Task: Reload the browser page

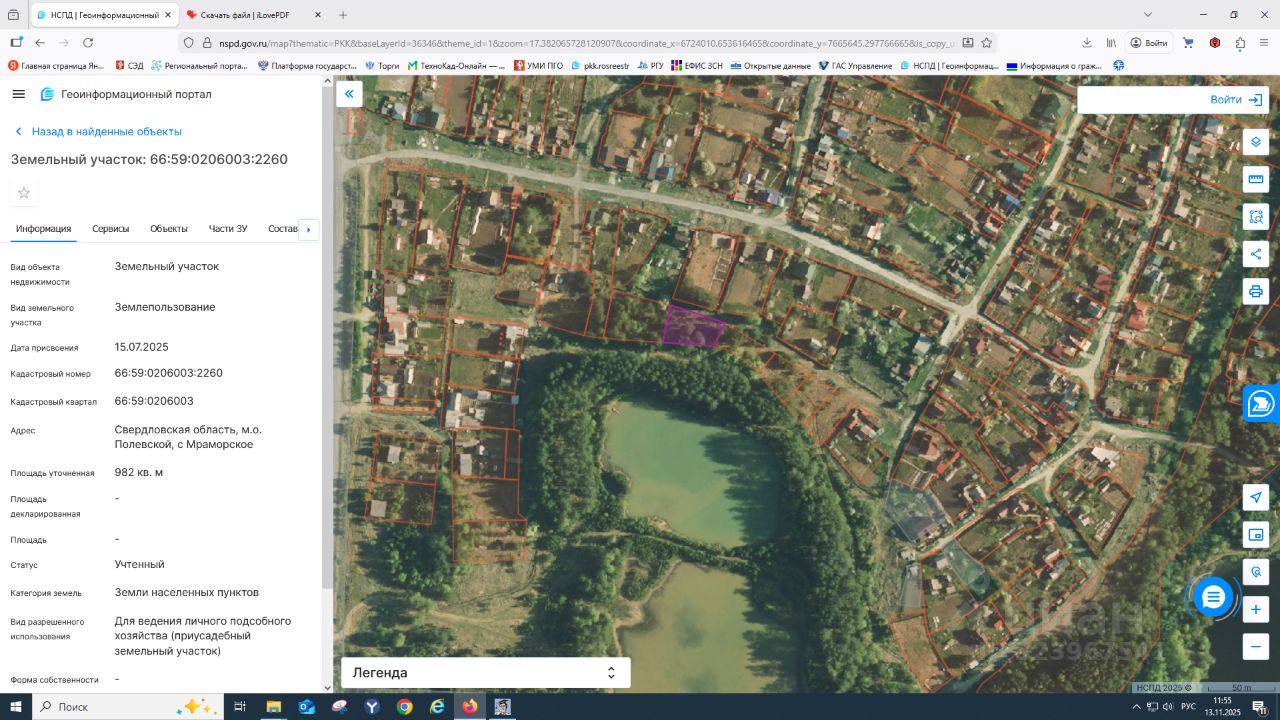Action: click(88, 43)
